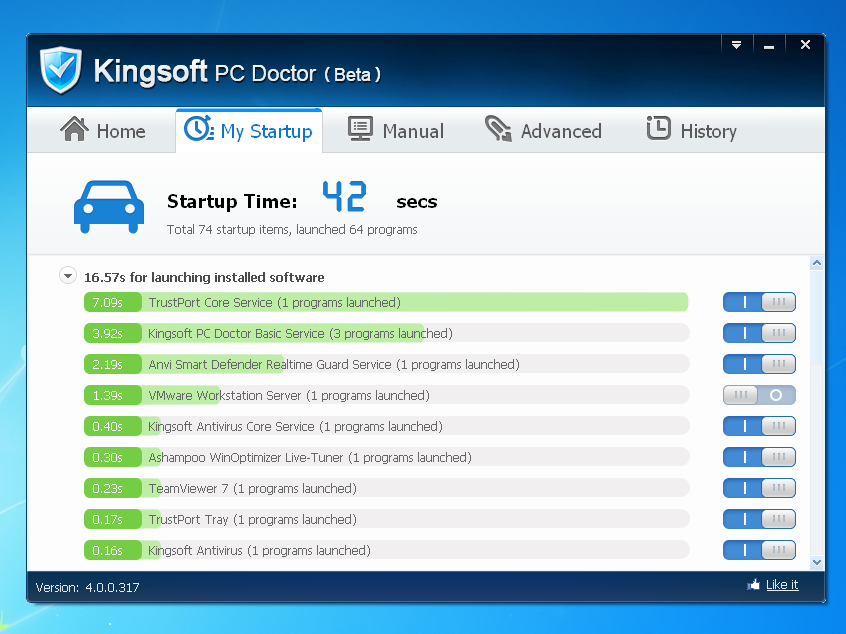Click the 0.23s time badge

tap(112, 488)
